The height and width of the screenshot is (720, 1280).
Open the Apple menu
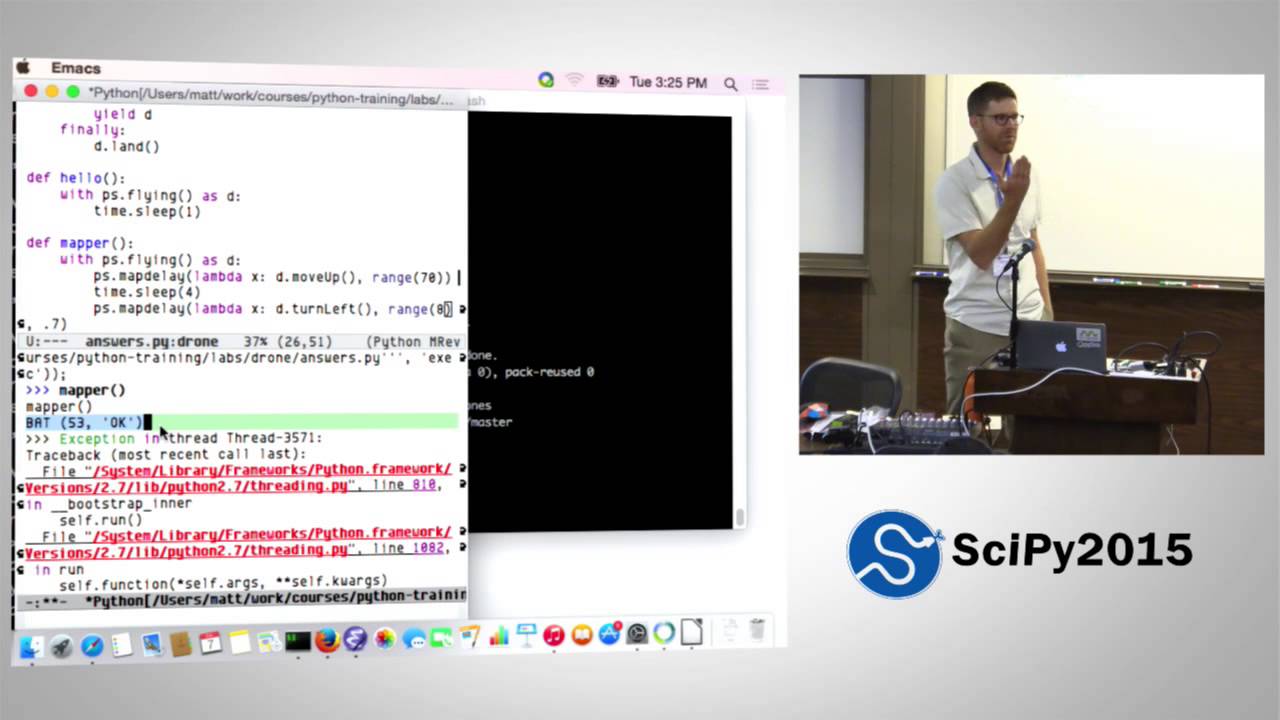click(24, 67)
